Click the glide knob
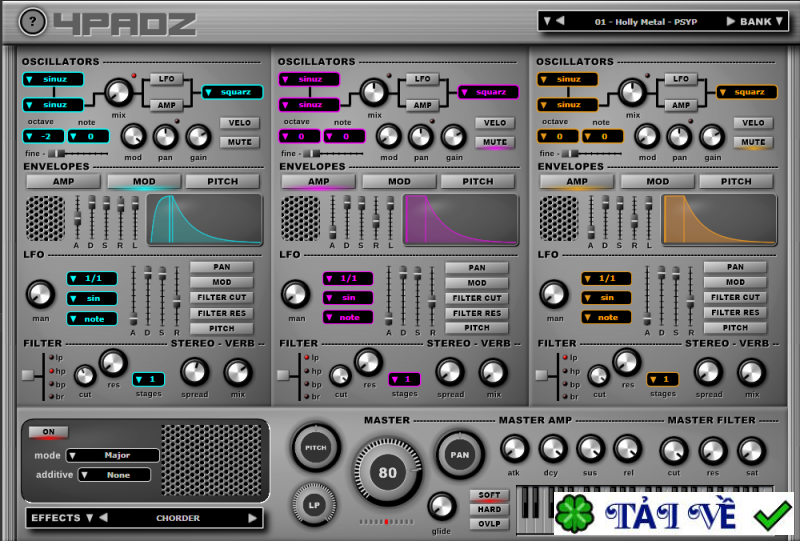Image resolution: width=800 pixels, height=541 pixels. click(x=442, y=506)
